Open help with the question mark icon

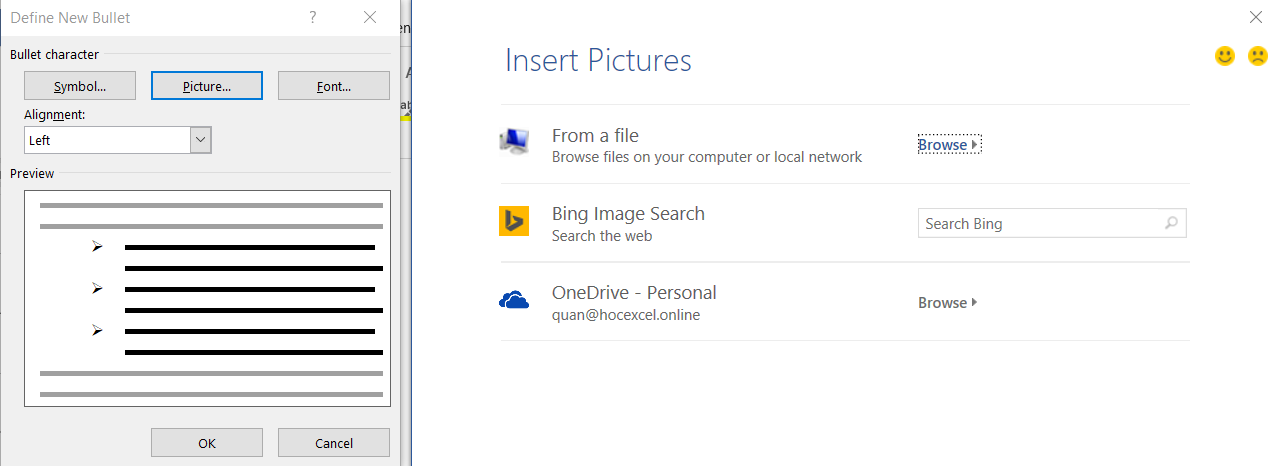point(313,17)
